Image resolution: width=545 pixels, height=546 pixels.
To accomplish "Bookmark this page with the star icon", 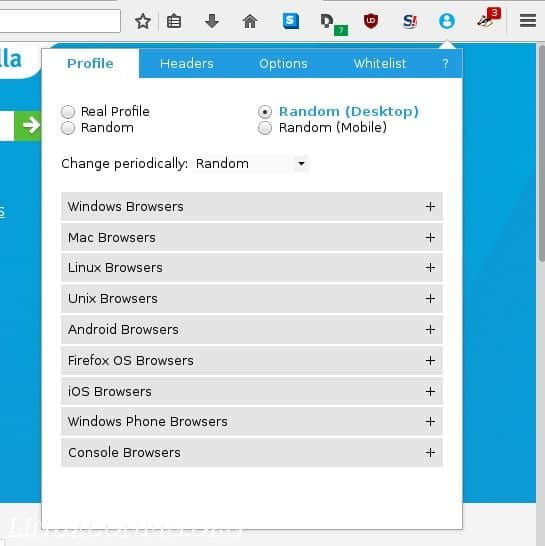I will pos(143,21).
